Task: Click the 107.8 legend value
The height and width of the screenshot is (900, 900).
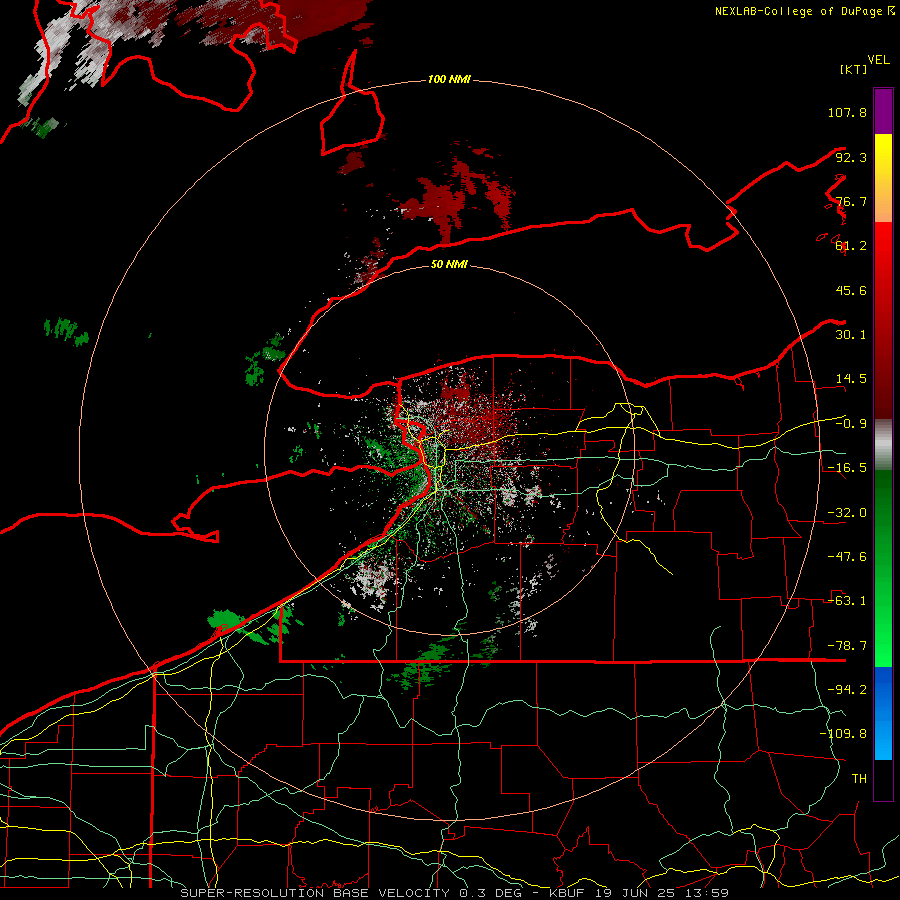Action: click(847, 112)
